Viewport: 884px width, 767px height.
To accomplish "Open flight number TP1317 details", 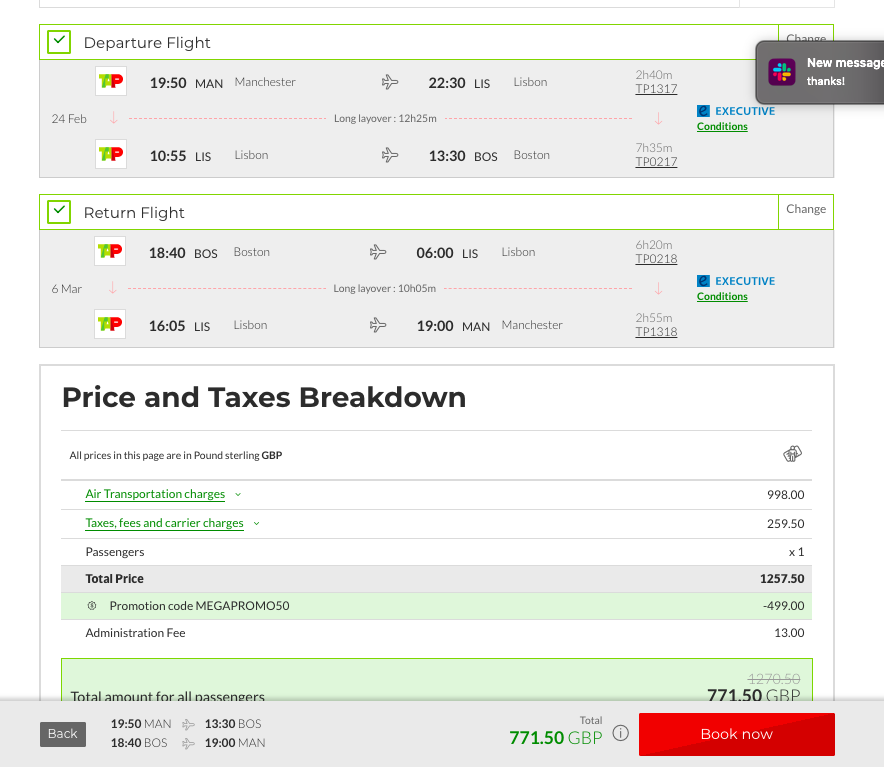I will [x=656, y=89].
